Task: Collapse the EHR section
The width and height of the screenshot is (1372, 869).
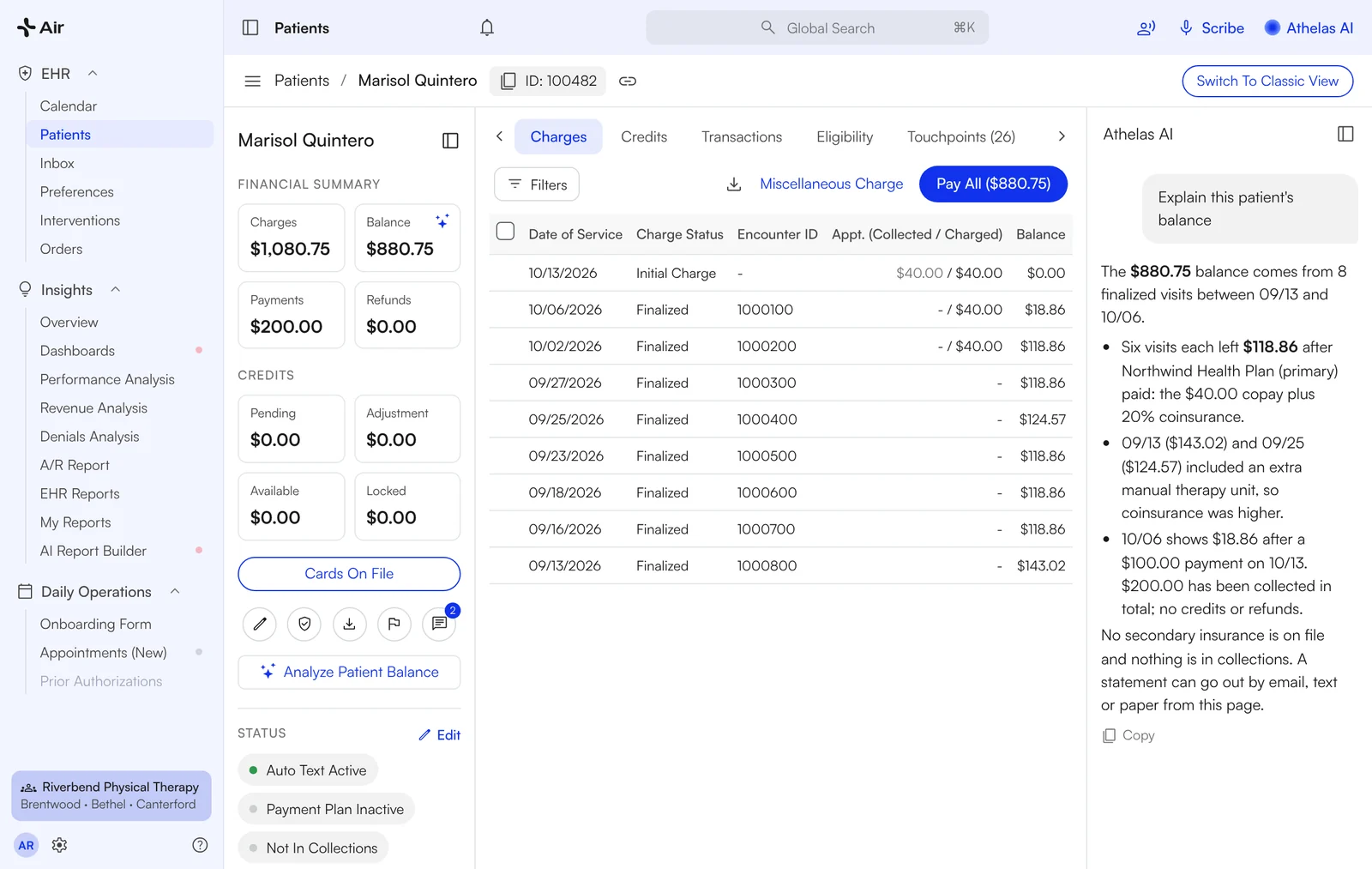Action: (93, 73)
